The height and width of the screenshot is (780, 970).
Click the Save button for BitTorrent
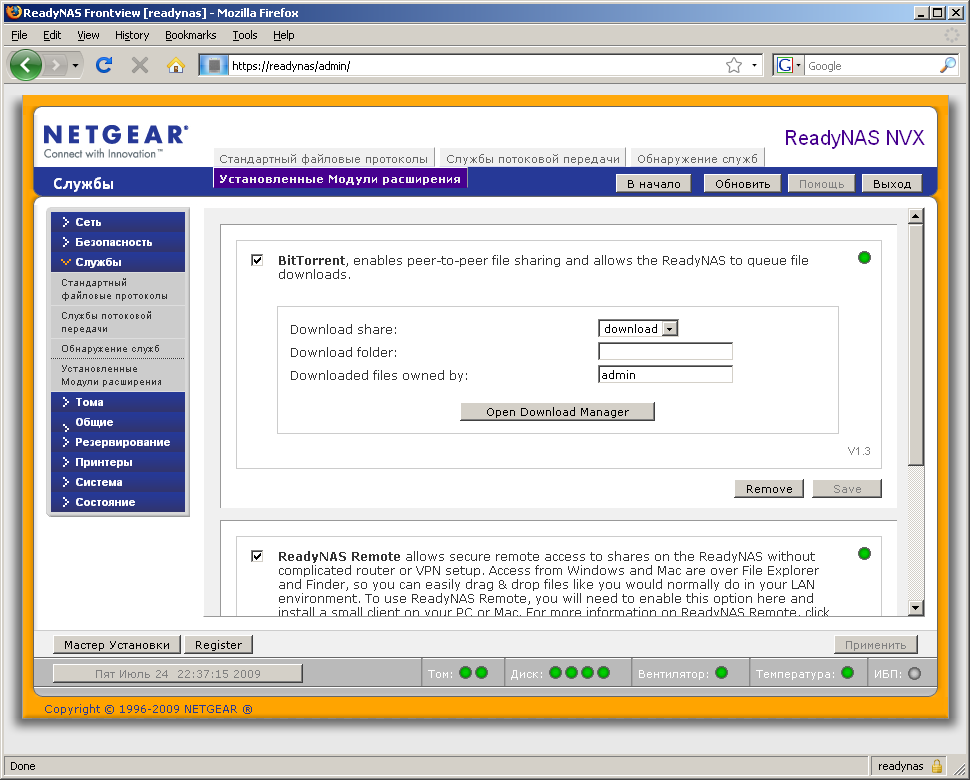coord(847,489)
